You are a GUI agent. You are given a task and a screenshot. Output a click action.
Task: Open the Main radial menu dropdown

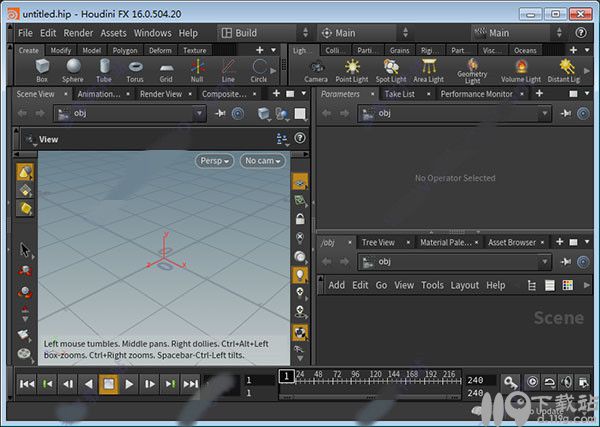coord(364,33)
